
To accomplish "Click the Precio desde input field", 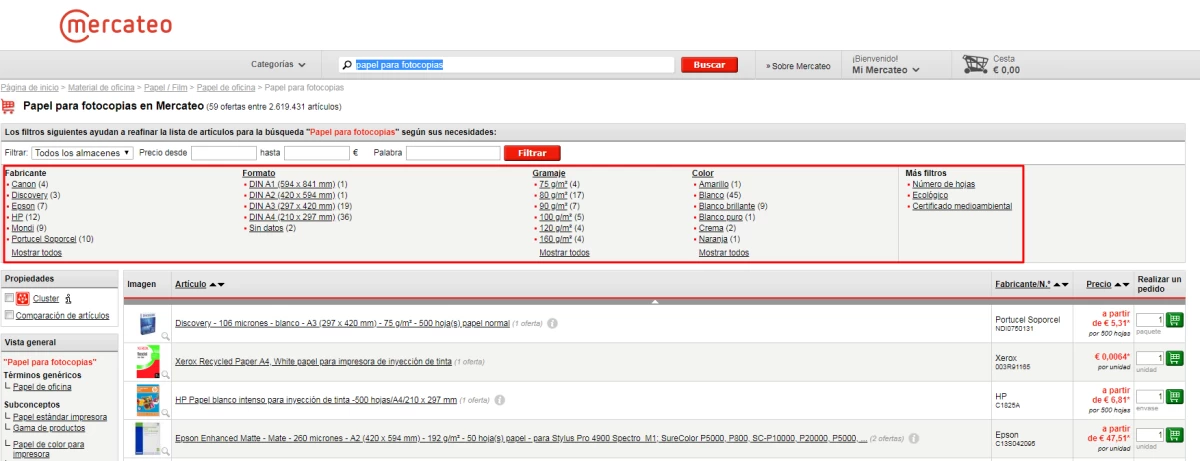I will [224, 153].
